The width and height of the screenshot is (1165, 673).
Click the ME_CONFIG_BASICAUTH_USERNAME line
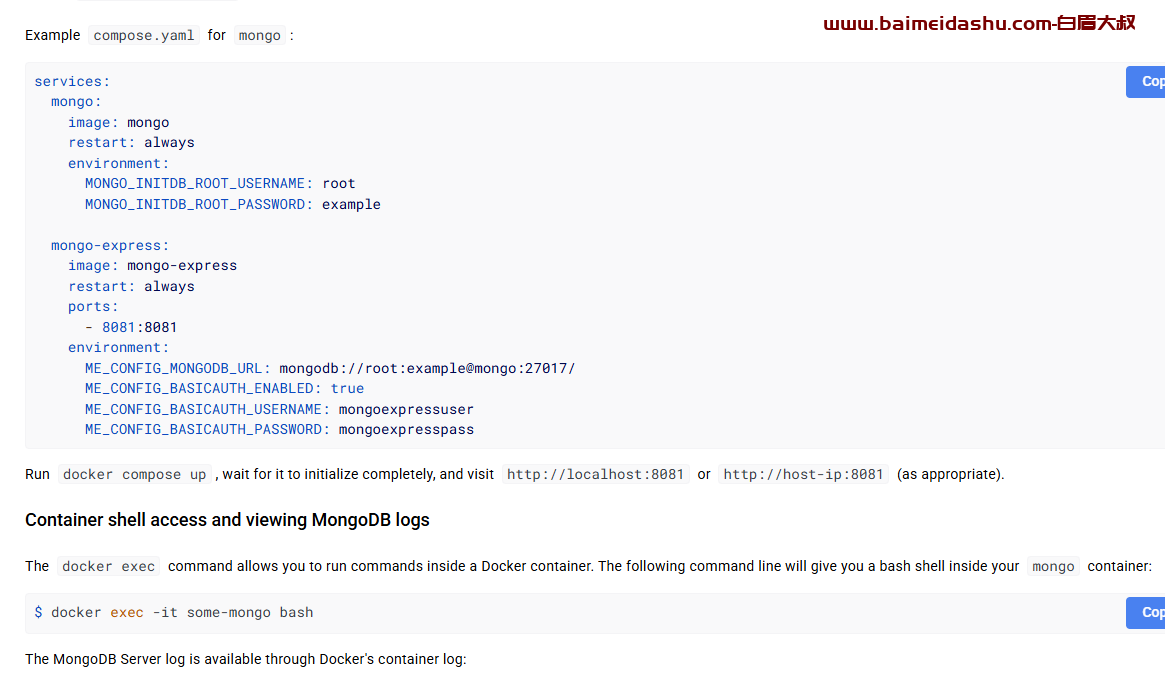tap(279, 409)
